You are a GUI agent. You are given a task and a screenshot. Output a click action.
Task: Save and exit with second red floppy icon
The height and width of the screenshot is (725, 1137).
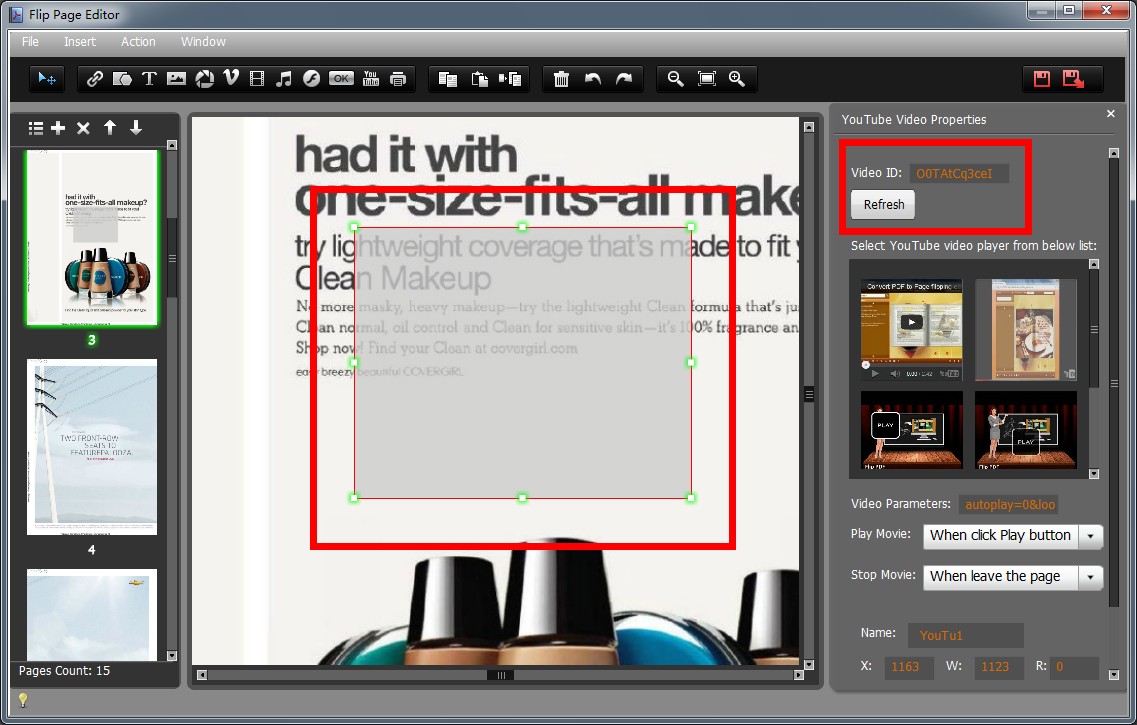(x=1073, y=79)
